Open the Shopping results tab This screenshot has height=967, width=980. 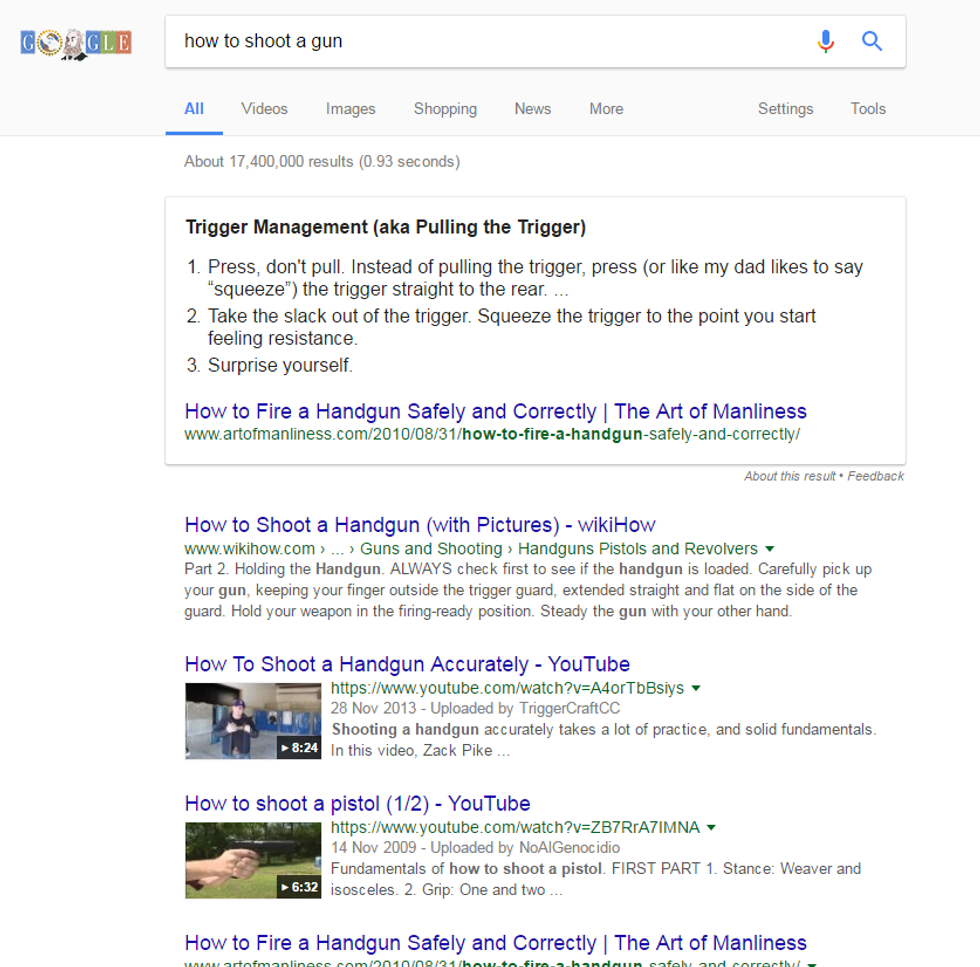click(445, 109)
